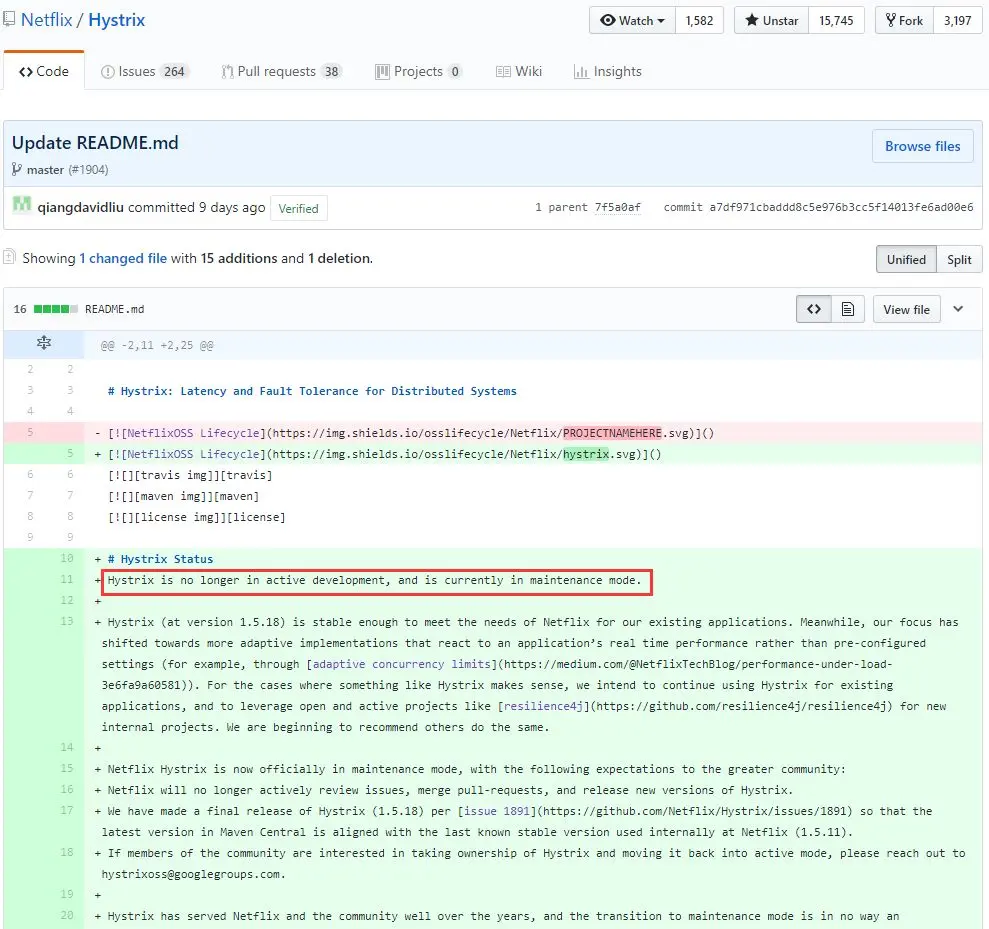Open the Insights tab

click(608, 71)
